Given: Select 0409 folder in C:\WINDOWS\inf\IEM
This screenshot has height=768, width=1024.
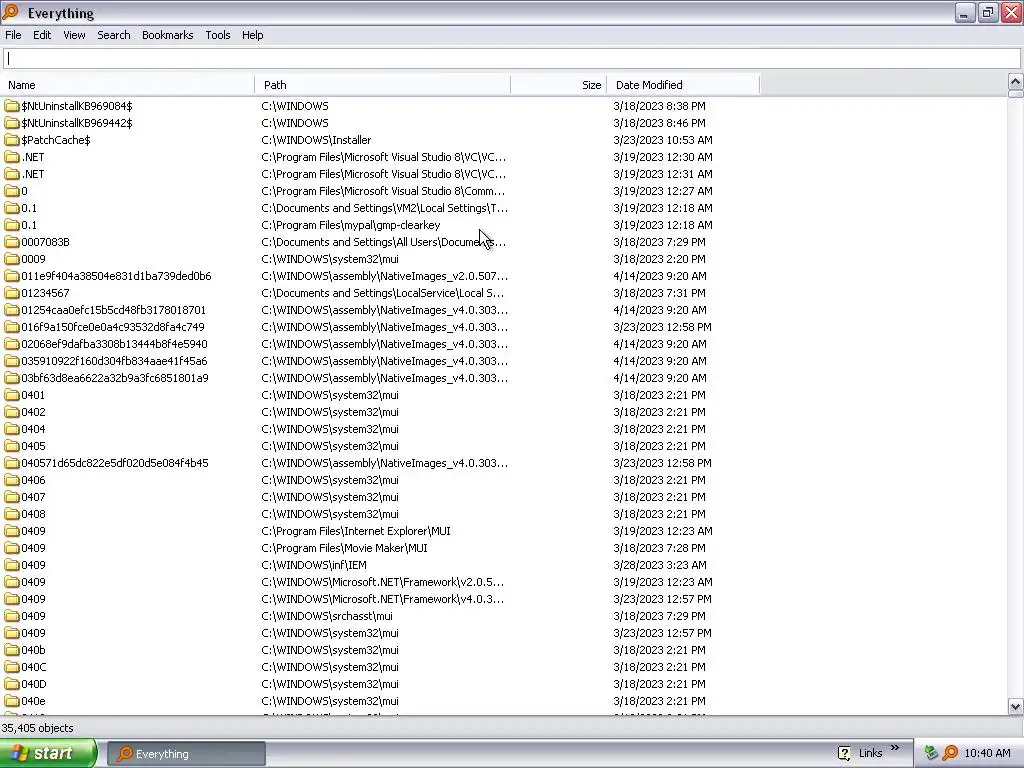Looking at the screenshot, I should (x=33, y=565).
